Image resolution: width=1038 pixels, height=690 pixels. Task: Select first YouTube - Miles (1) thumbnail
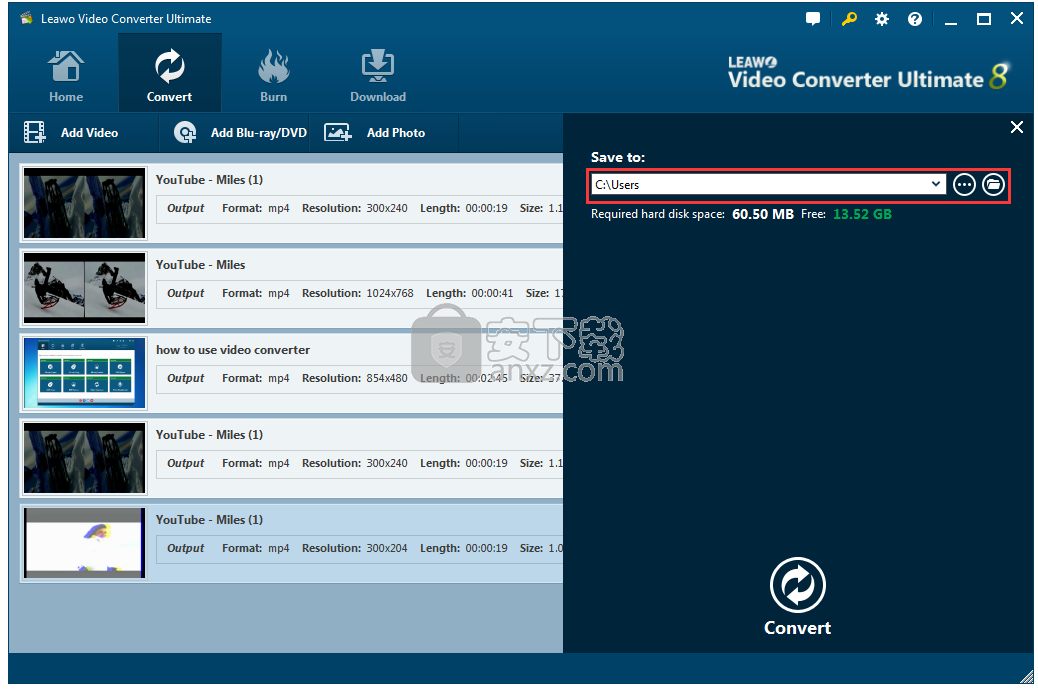84,203
